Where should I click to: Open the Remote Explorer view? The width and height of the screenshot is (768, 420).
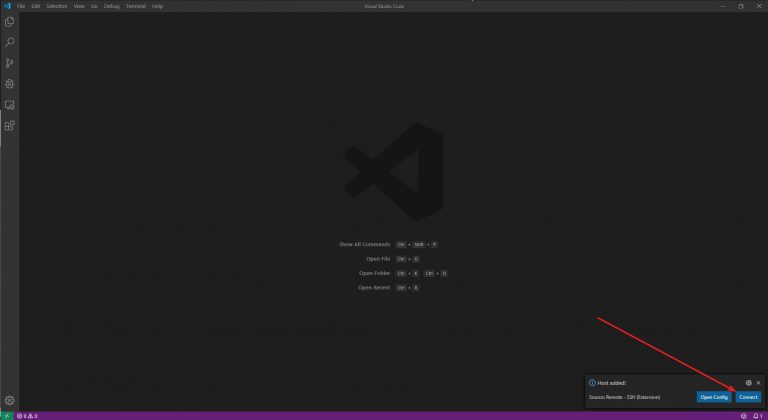point(9,105)
